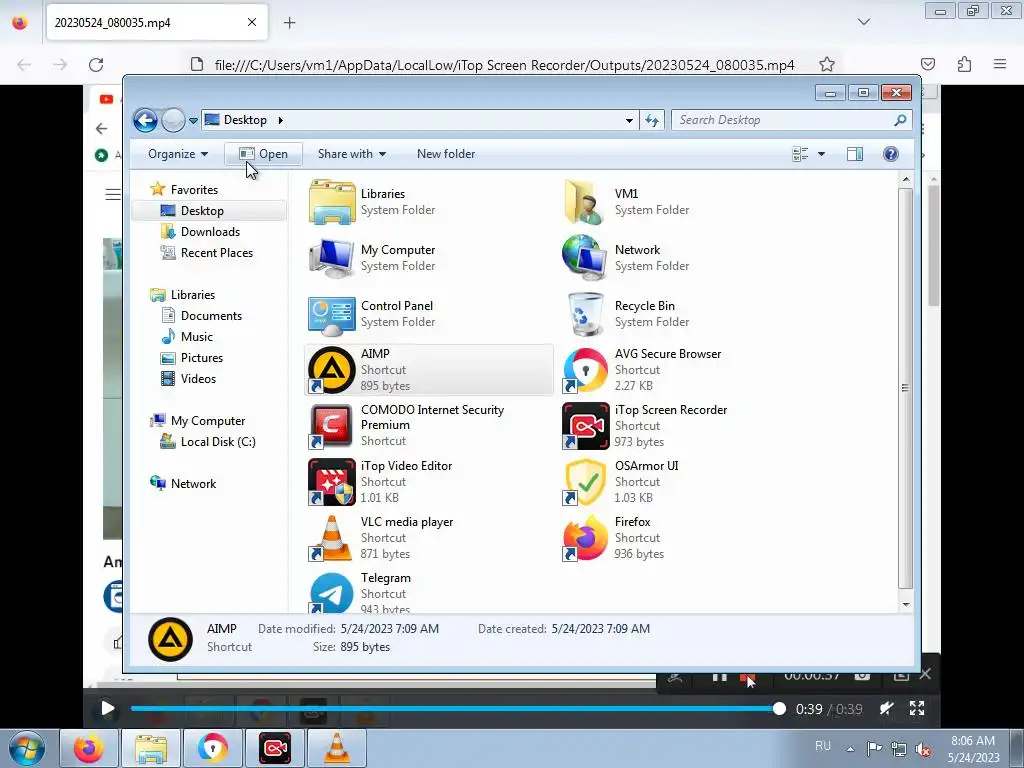
Task: Open Documents library in the sidebar
Action: click(x=211, y=316)
